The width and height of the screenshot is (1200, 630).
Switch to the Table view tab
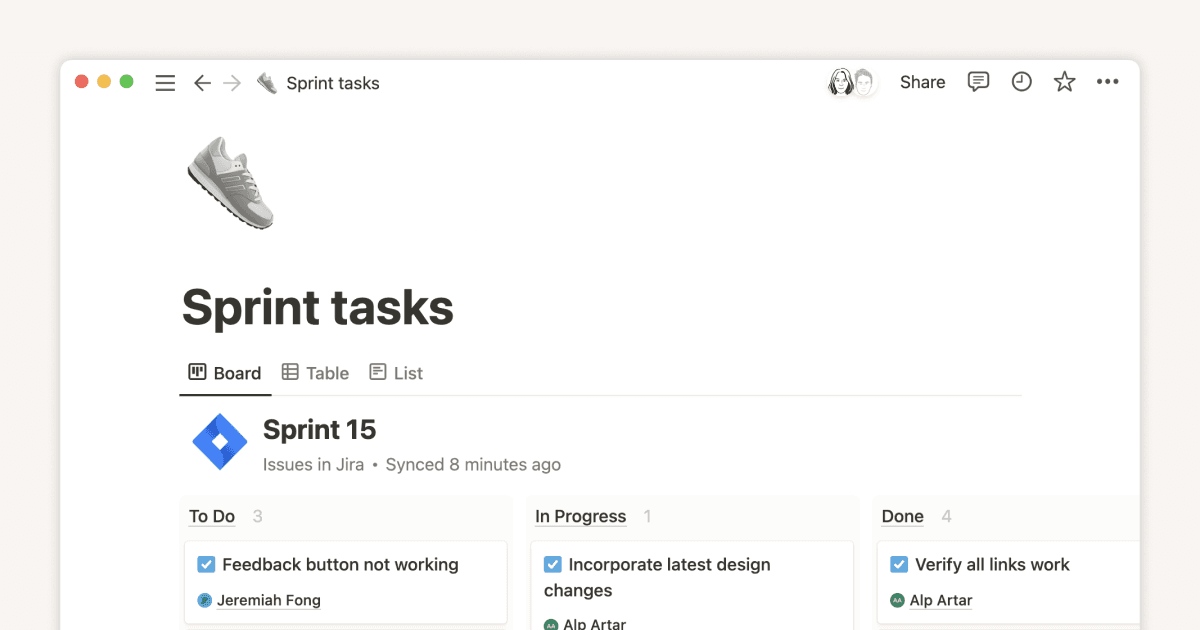pos(315,373)
